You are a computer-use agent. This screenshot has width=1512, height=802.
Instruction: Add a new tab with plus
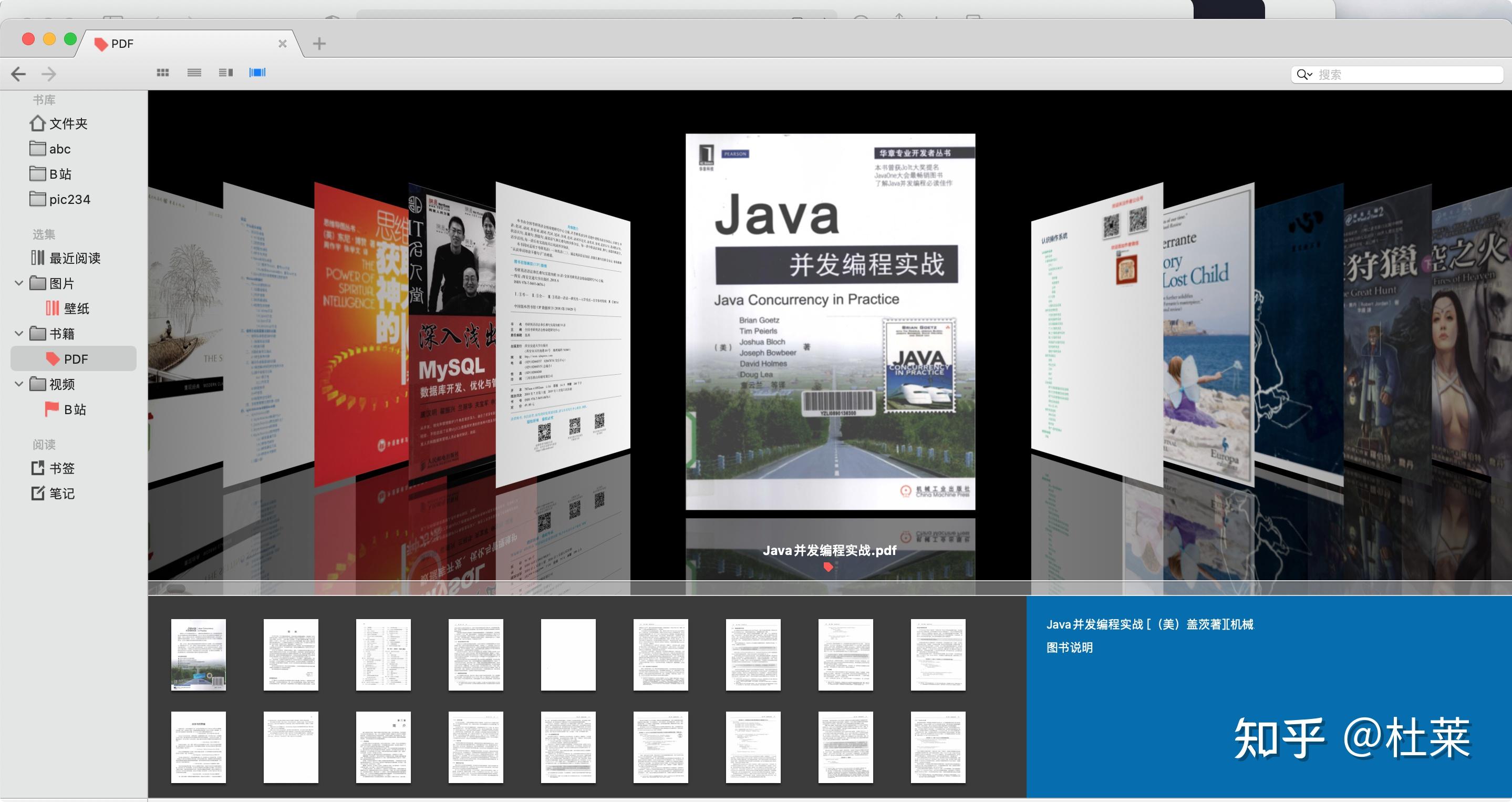pos(319,44)
